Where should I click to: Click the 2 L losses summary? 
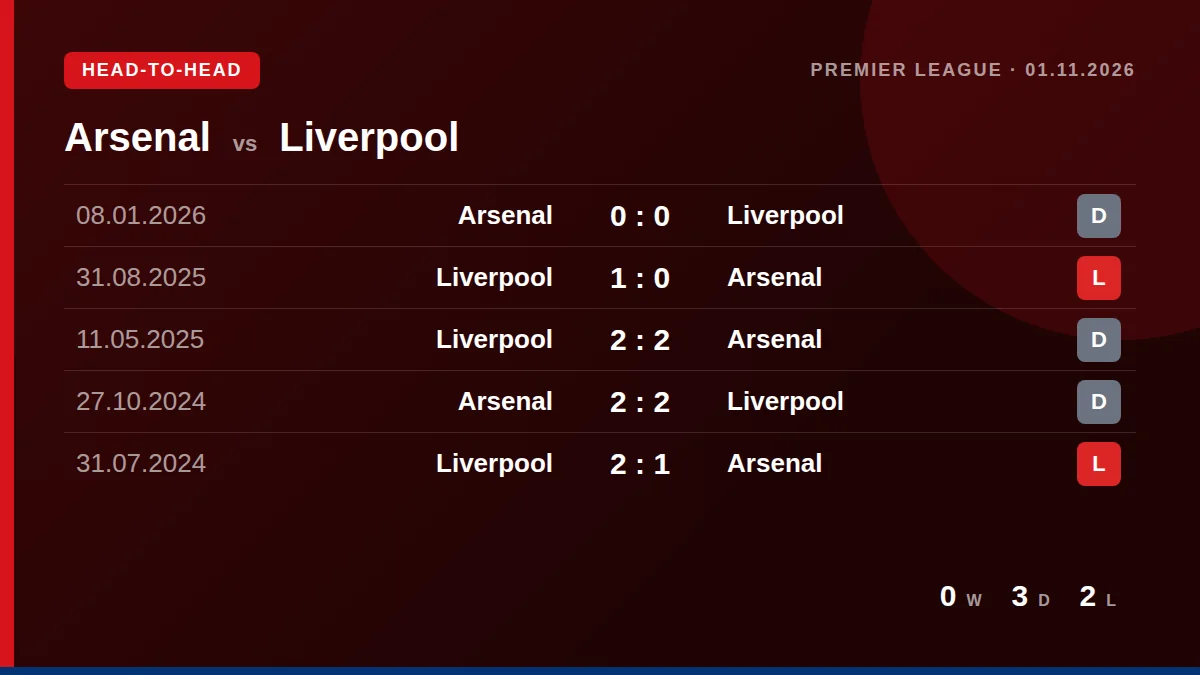(1098, 597)
